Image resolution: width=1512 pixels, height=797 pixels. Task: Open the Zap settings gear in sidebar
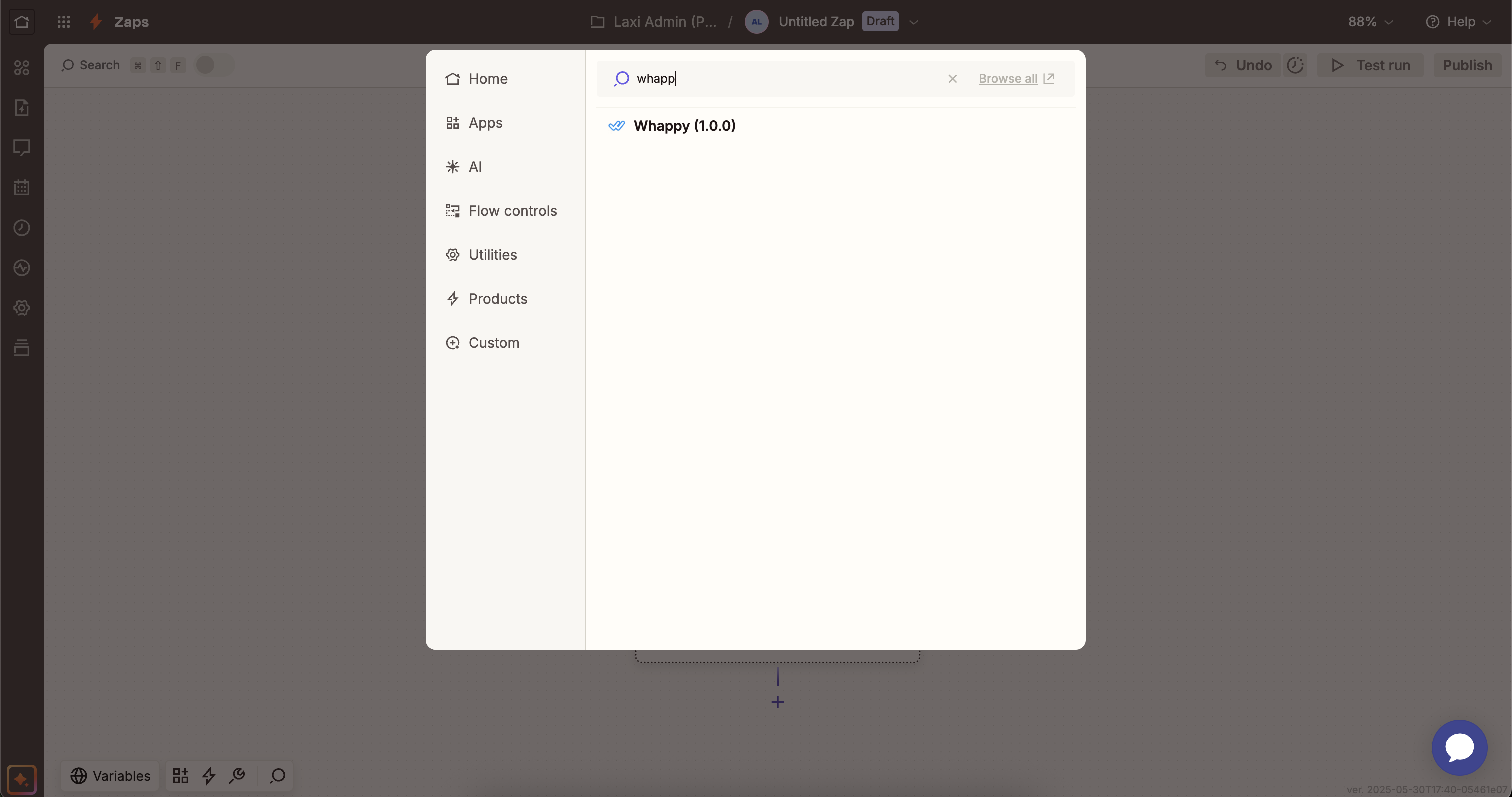pos(21,308)
